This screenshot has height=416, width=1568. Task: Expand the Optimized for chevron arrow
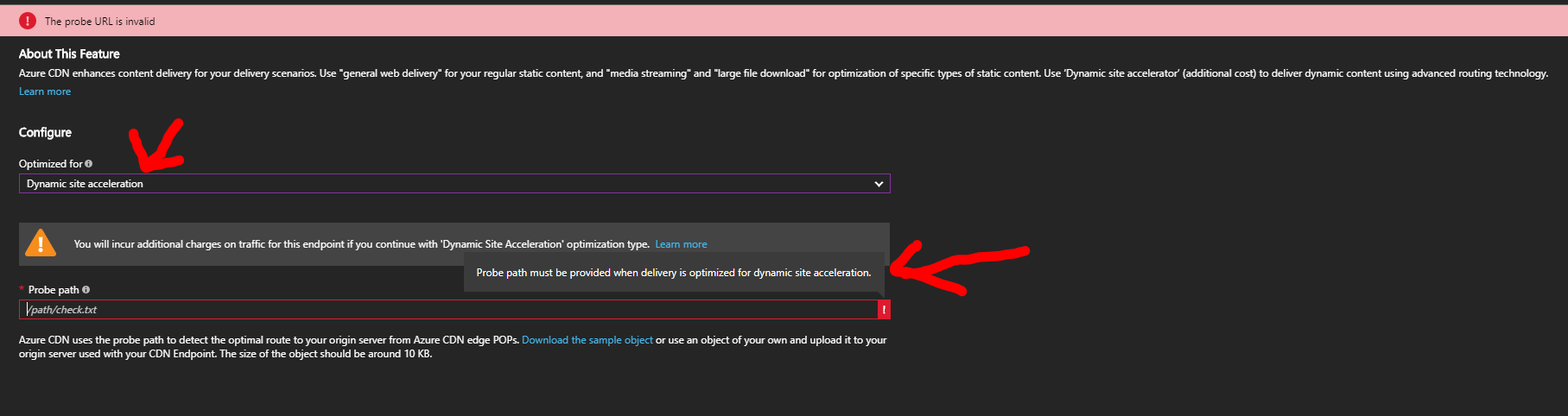879,184
